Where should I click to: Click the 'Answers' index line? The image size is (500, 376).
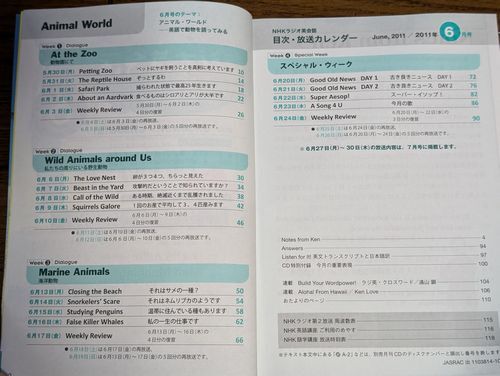click(384, 247)
